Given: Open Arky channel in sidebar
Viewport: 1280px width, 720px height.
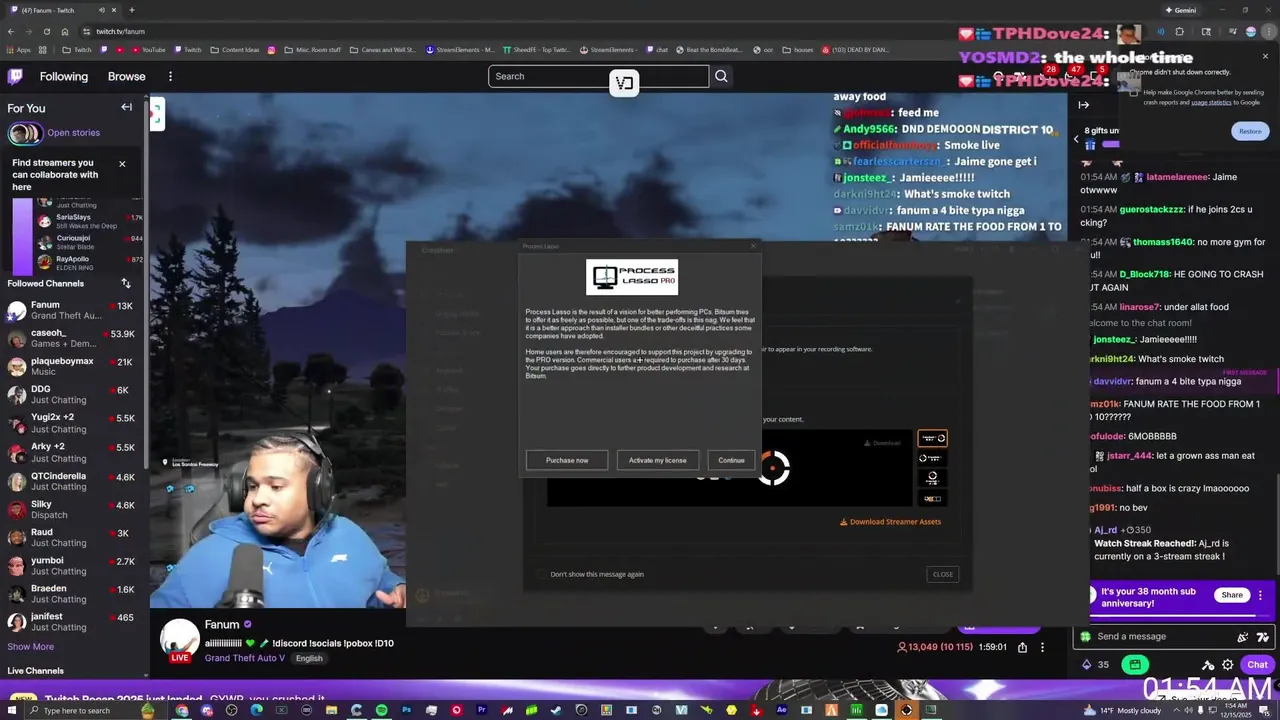Looking at the screenshot, I should 74,452.
